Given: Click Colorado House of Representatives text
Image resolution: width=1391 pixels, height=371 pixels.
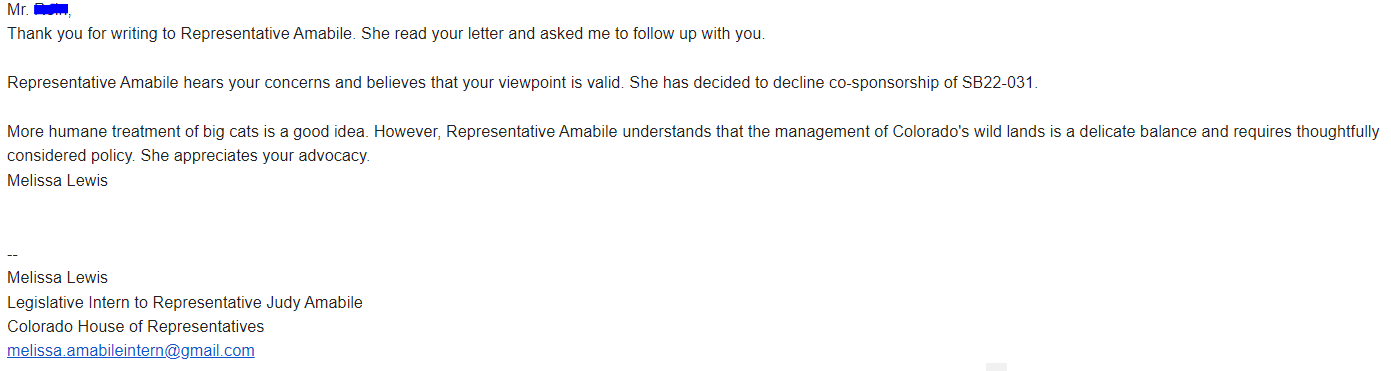Looking at the screenshot, I should point(136,327).
